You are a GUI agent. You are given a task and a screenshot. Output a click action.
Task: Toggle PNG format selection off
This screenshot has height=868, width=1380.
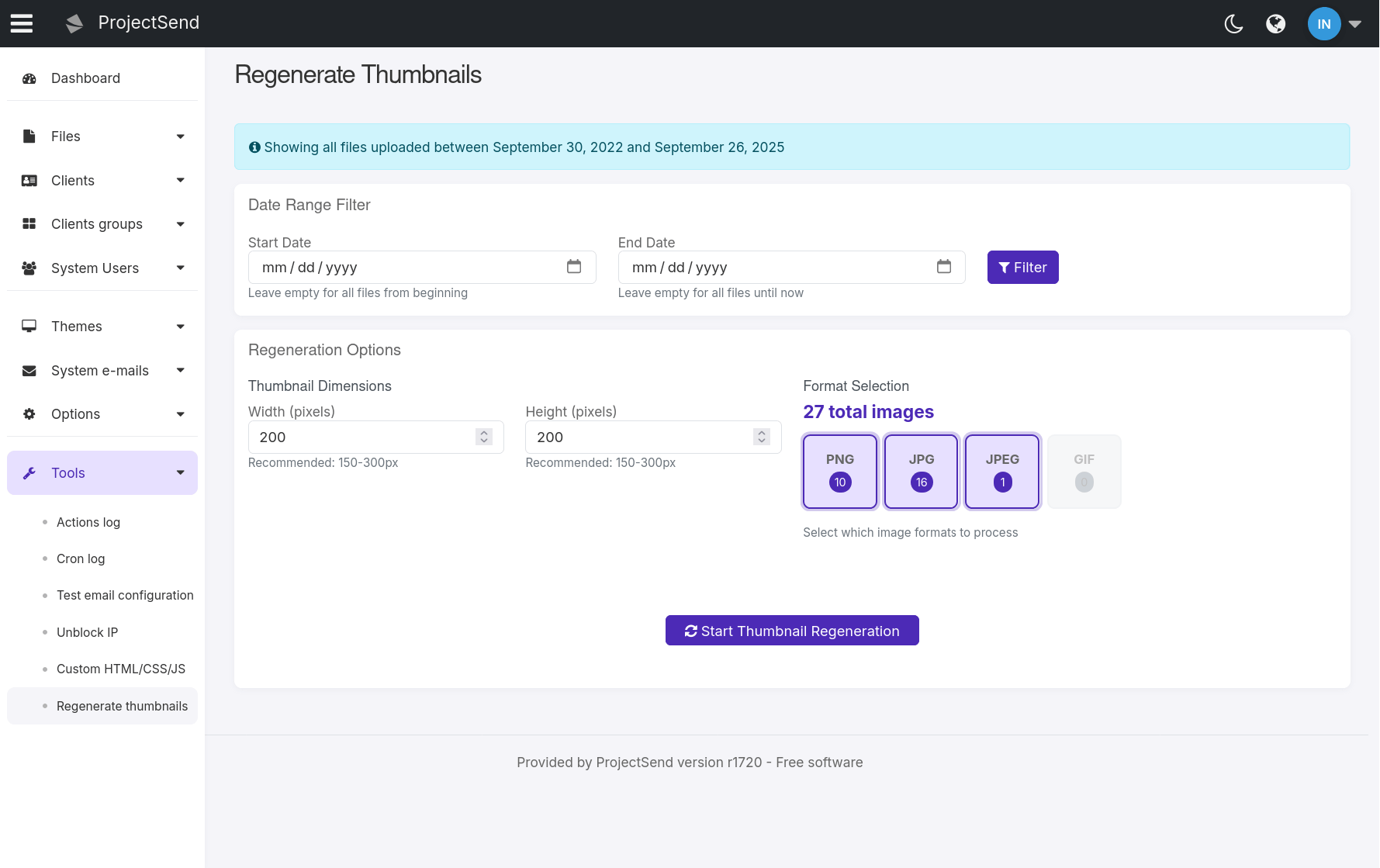pyautogui.click(x=839, y=471)
